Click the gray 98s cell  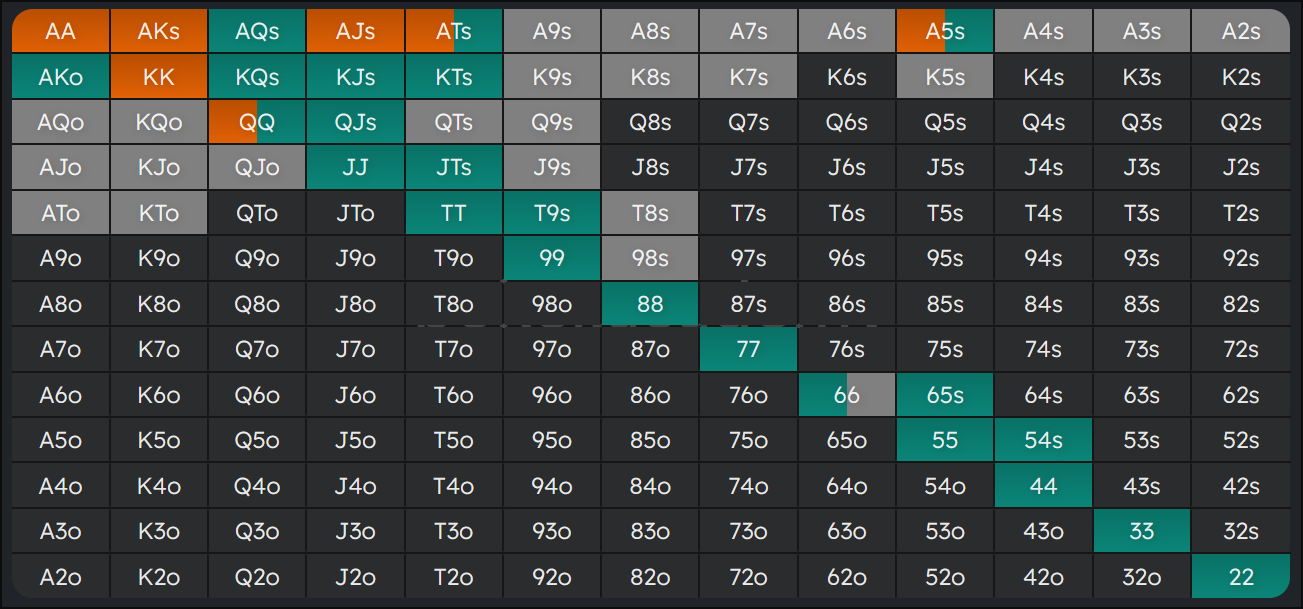(650, 259)
